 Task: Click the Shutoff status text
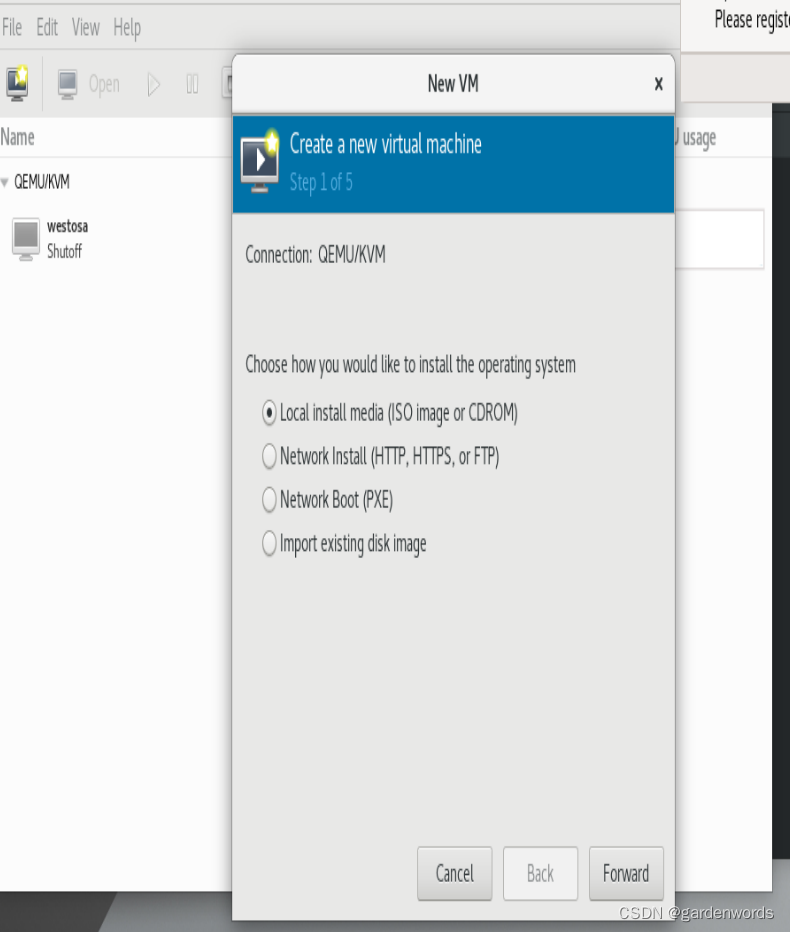point(64,251)
